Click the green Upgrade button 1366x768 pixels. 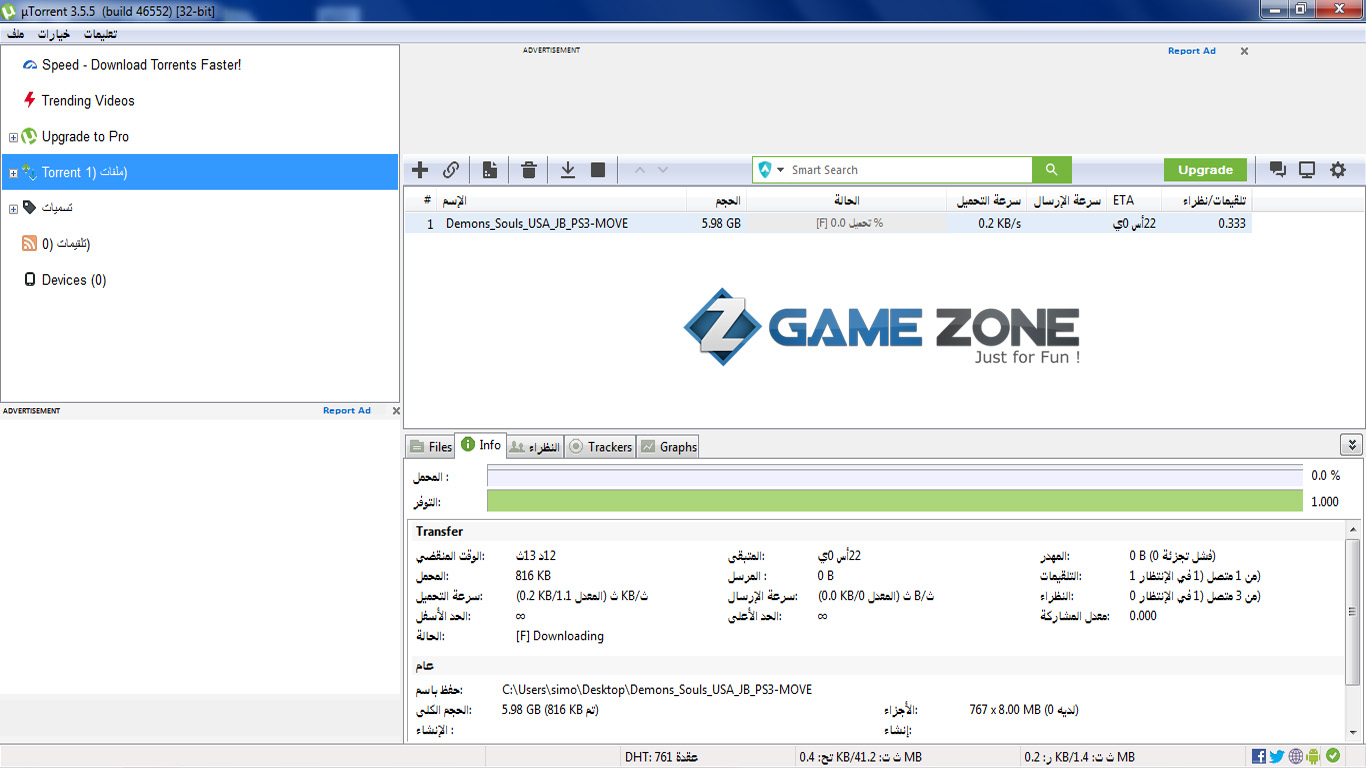tap(1205, 170)
